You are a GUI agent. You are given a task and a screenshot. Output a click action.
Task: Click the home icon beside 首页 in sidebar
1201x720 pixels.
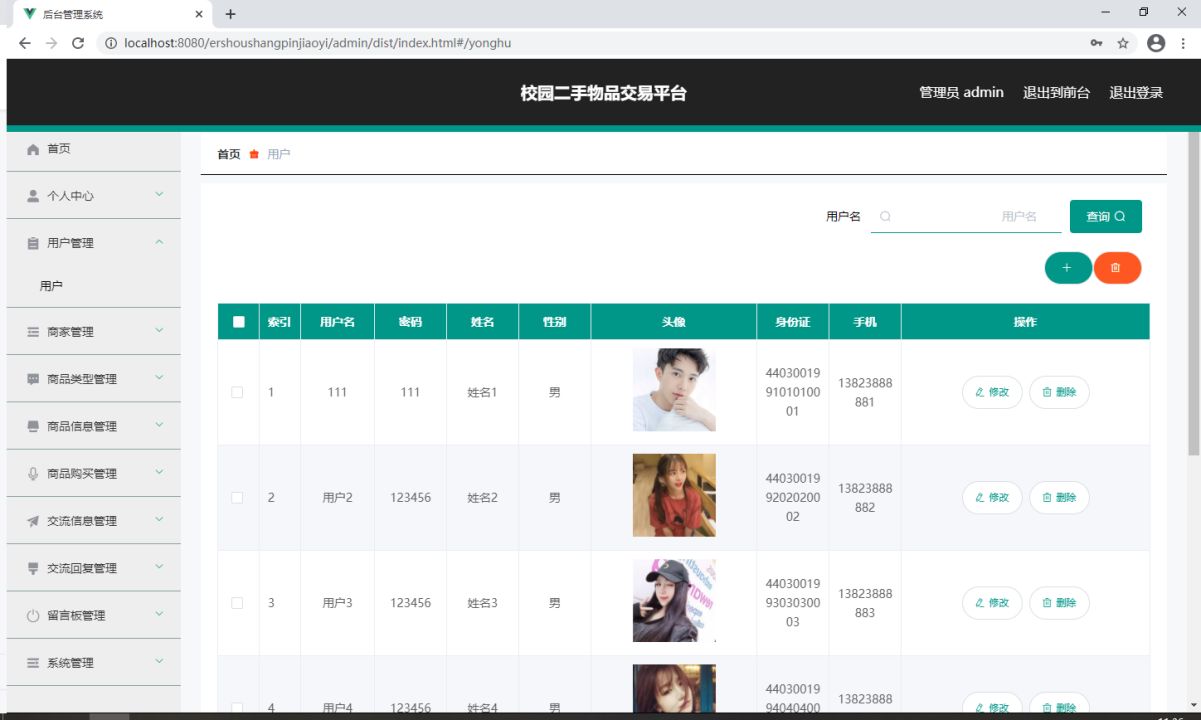point(33,149)
